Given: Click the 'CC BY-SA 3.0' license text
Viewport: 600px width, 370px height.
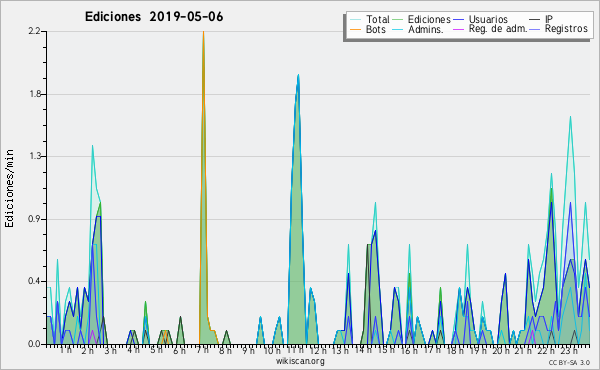Looking at the screenshot, I should (x=569, y=362).
